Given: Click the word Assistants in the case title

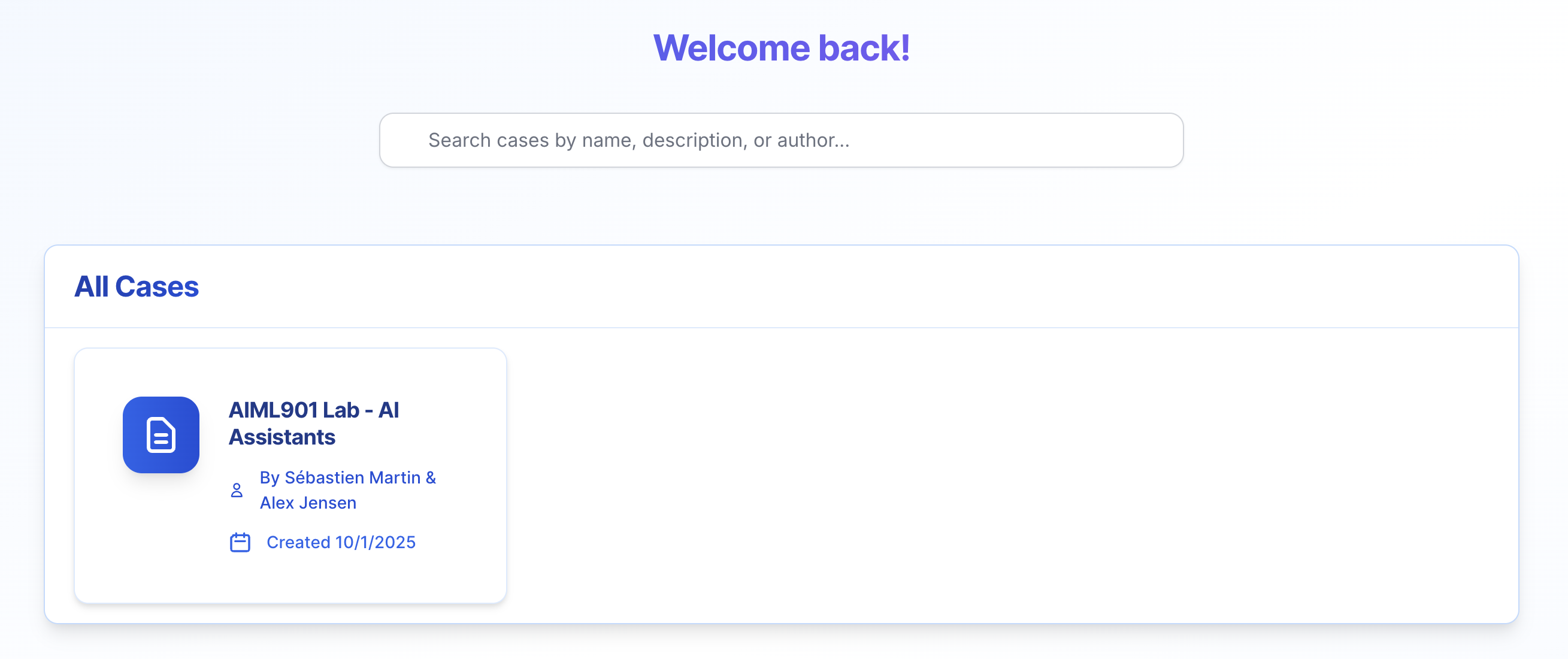Looking at the screenshot, I should pos(282,437).
